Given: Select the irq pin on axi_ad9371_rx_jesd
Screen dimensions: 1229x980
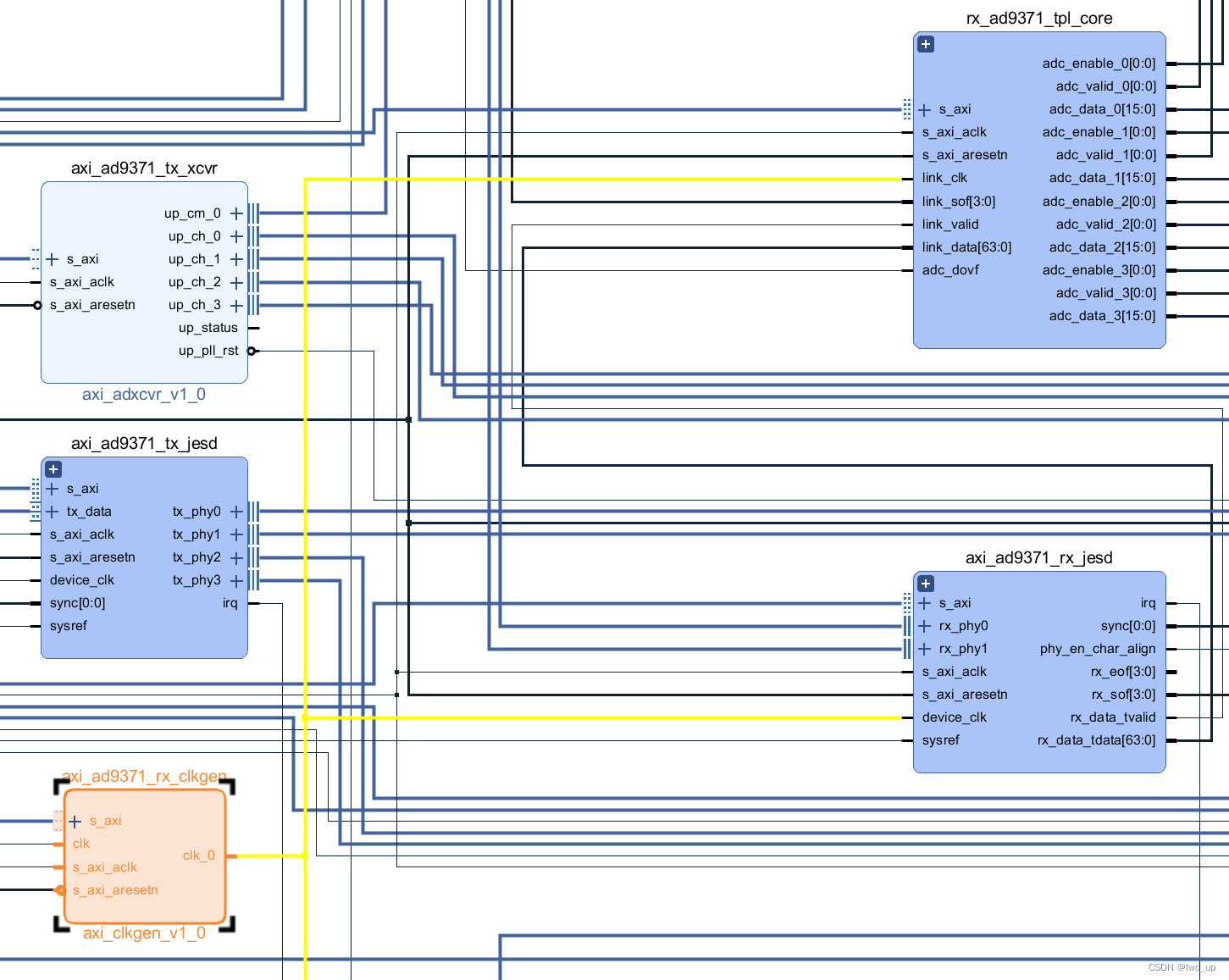Looking at the screenshot, I should pyautogui.click(x=1148, y=603).
